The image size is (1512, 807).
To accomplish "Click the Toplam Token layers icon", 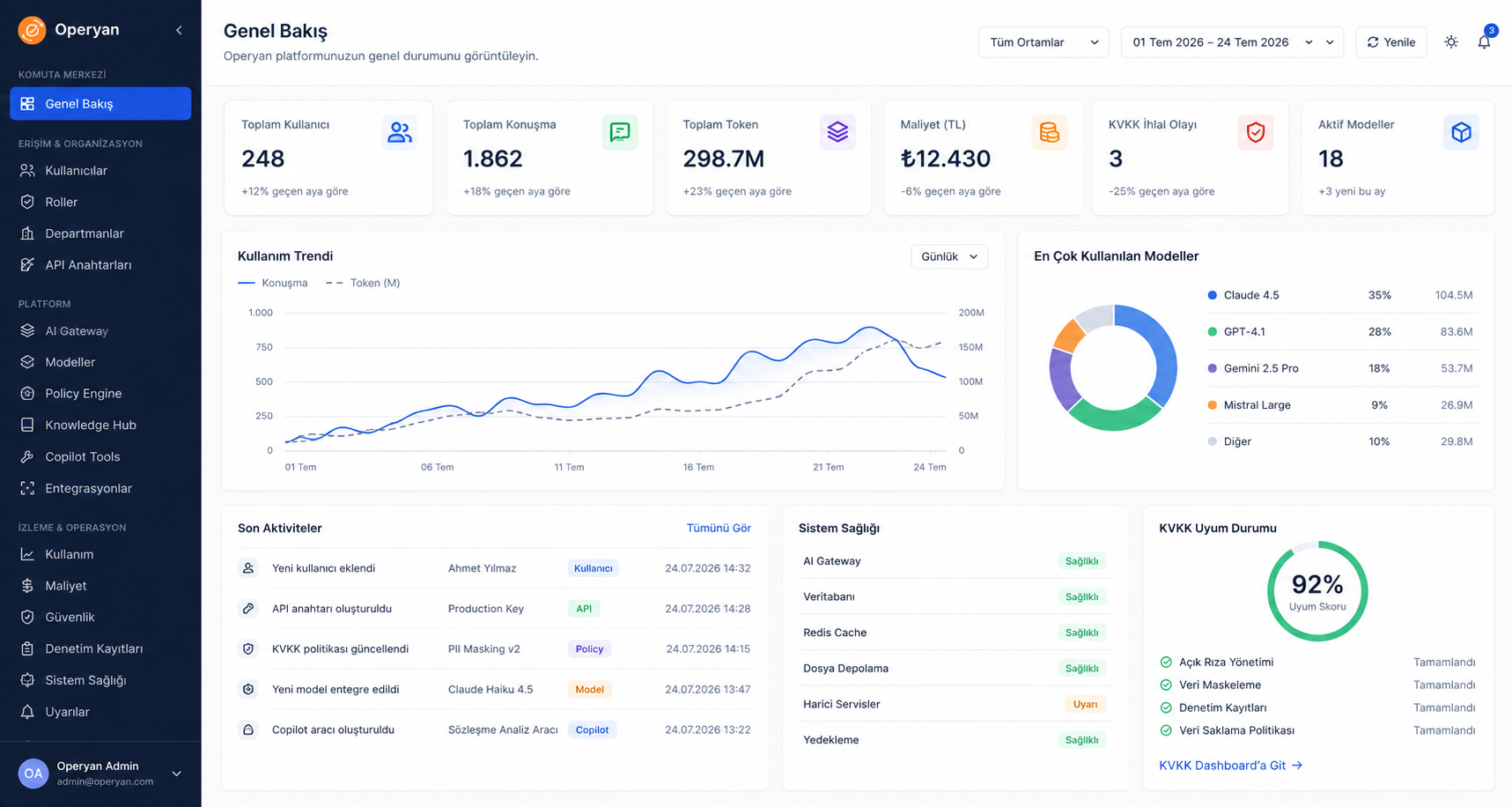I will pos(837,132).
